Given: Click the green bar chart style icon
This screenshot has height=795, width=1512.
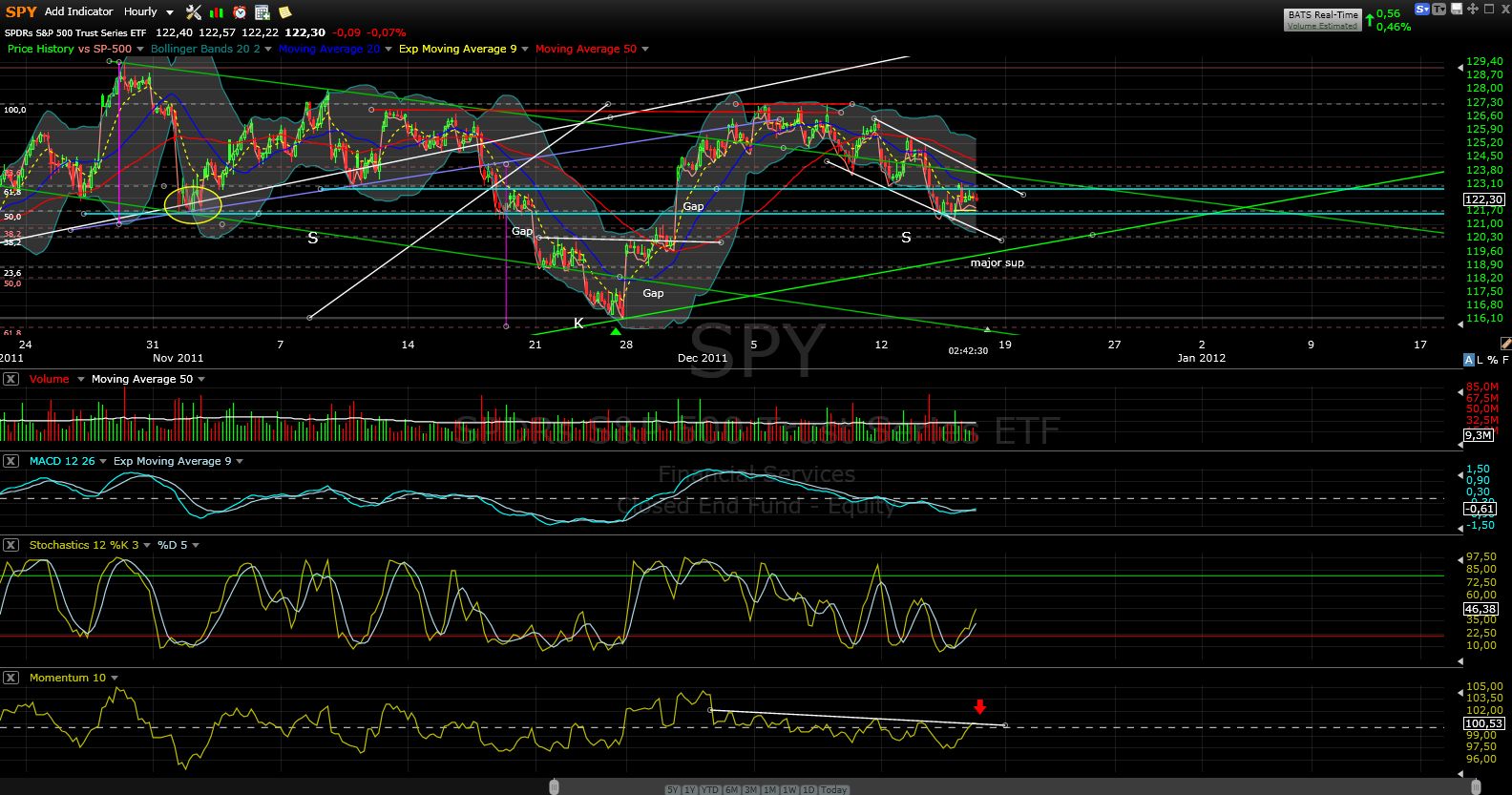Looking at the screenshot, I should point(217,12).
